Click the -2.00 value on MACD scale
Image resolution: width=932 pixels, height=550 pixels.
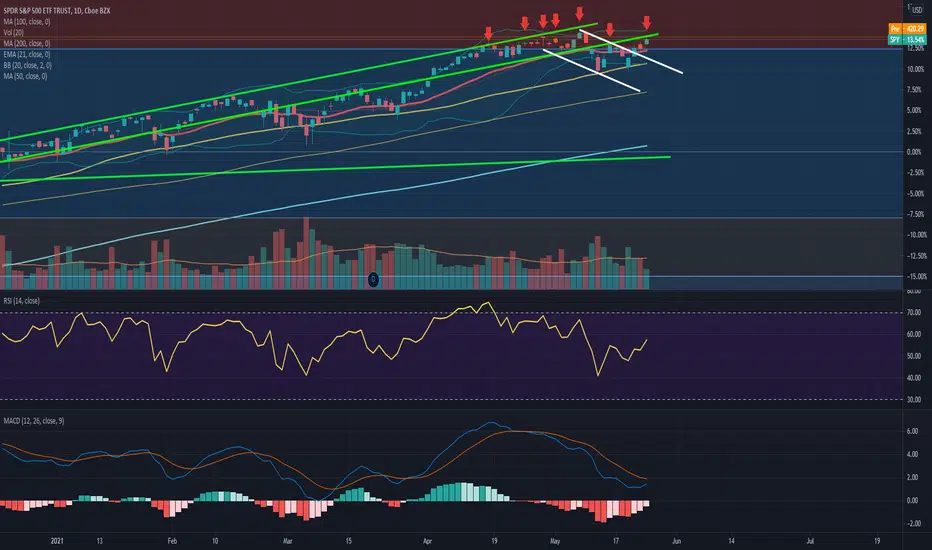click(x=912, y=523)
